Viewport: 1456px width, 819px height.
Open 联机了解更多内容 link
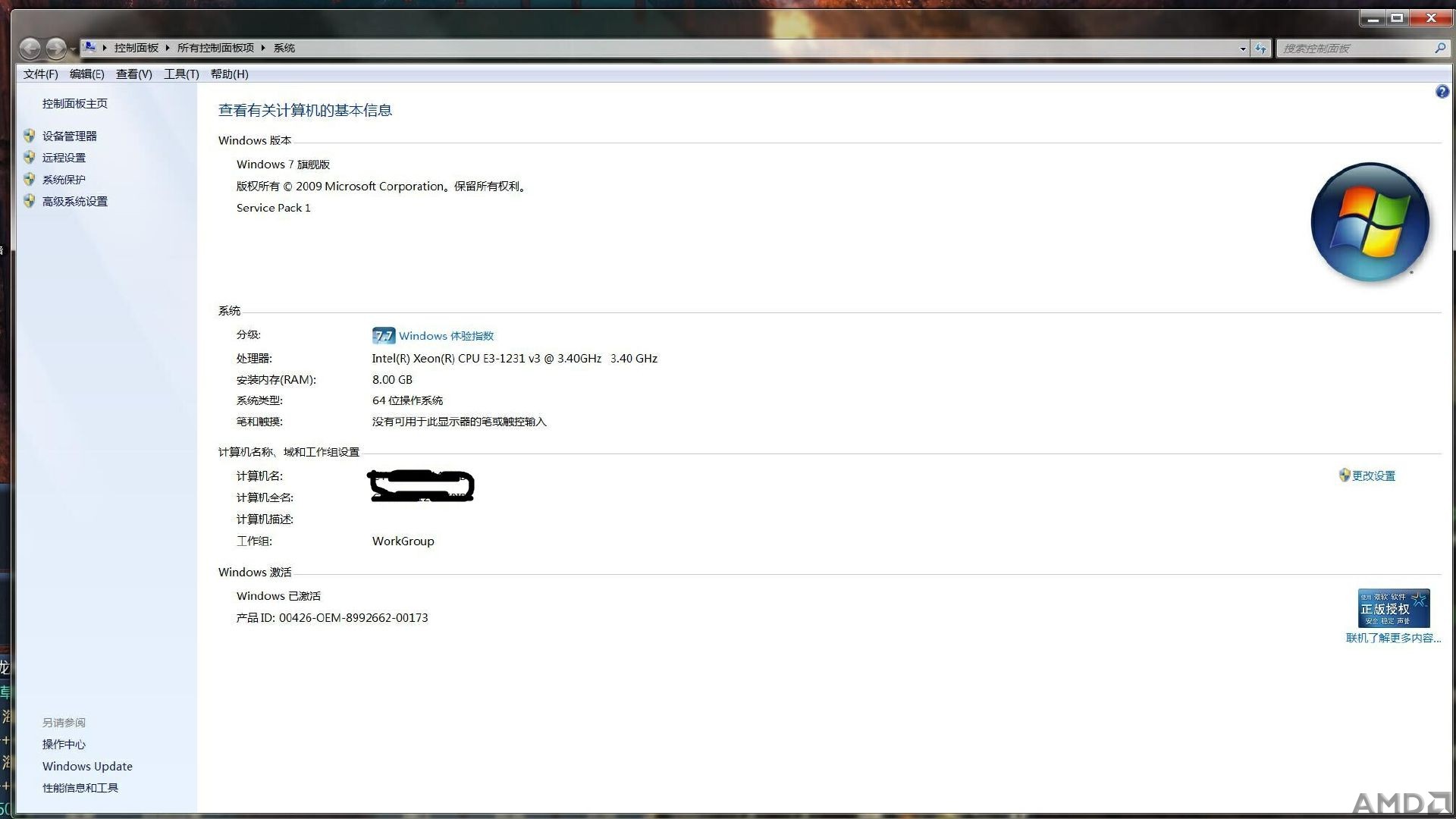coord(1393,638)
